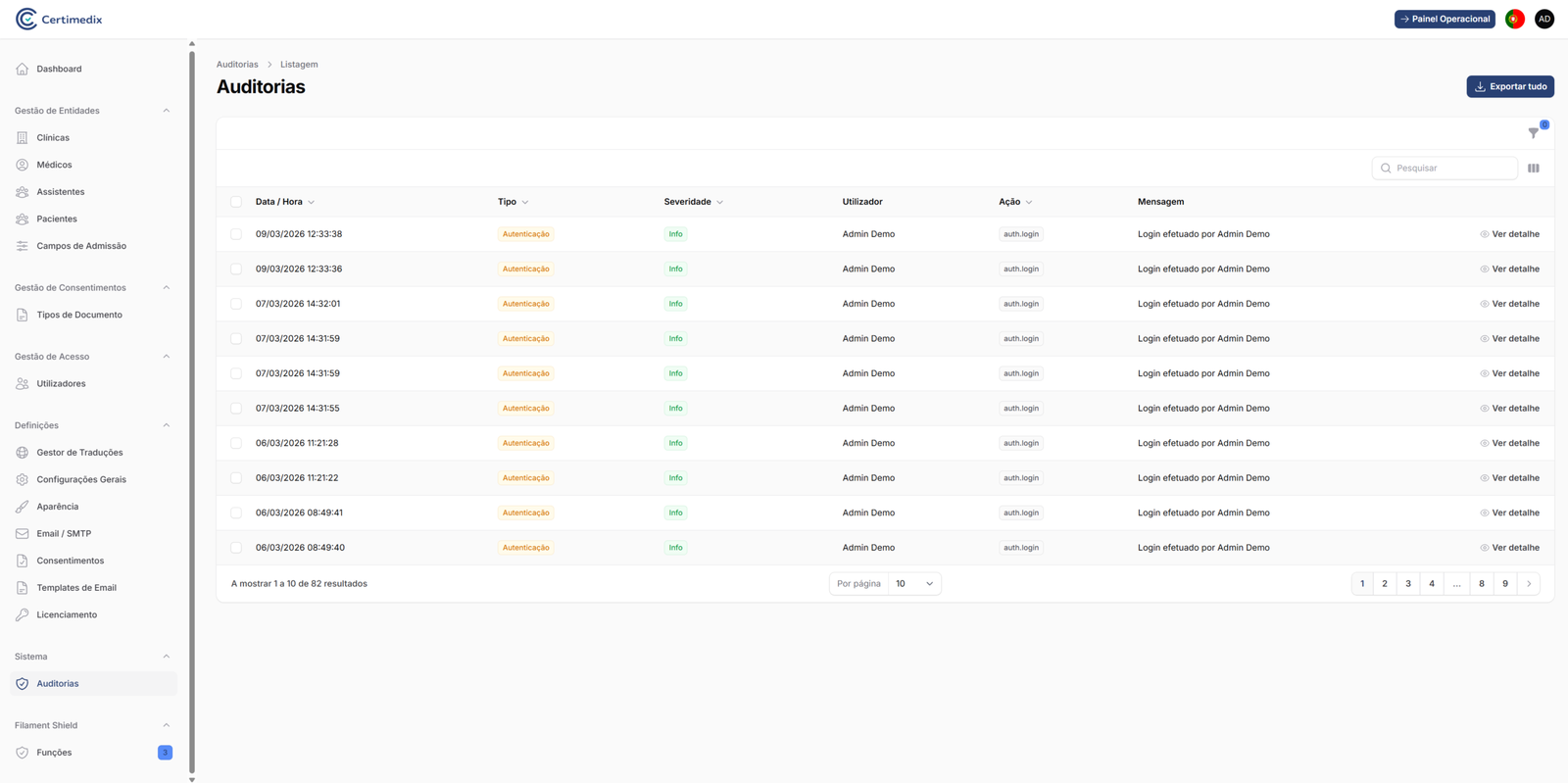Click the Portugal flag language icon

click(1515, 19)
